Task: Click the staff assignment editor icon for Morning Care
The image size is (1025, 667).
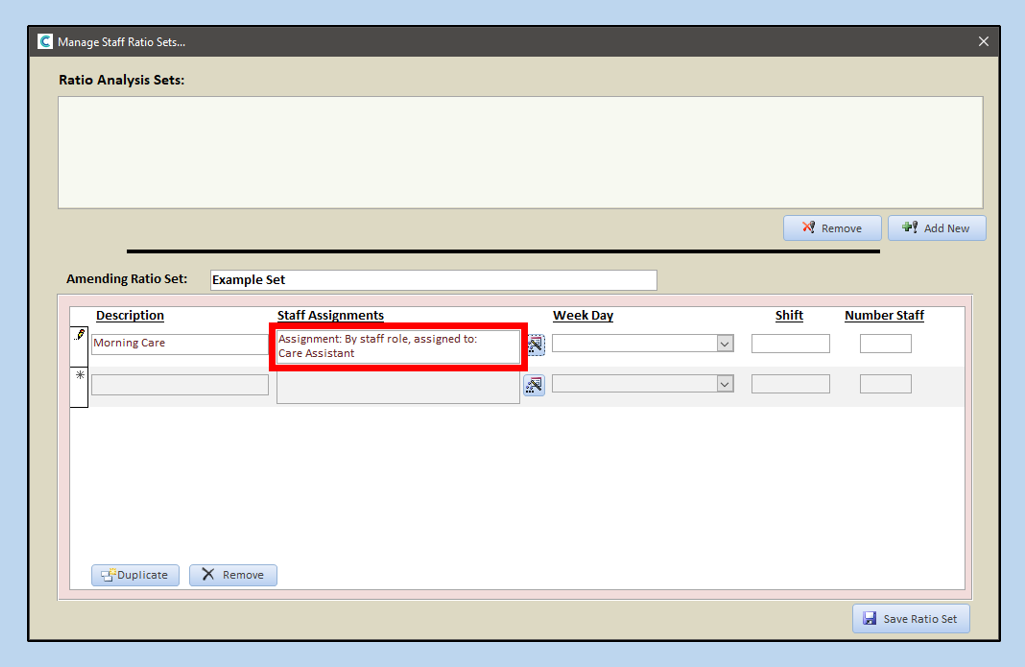Action: 535,344
